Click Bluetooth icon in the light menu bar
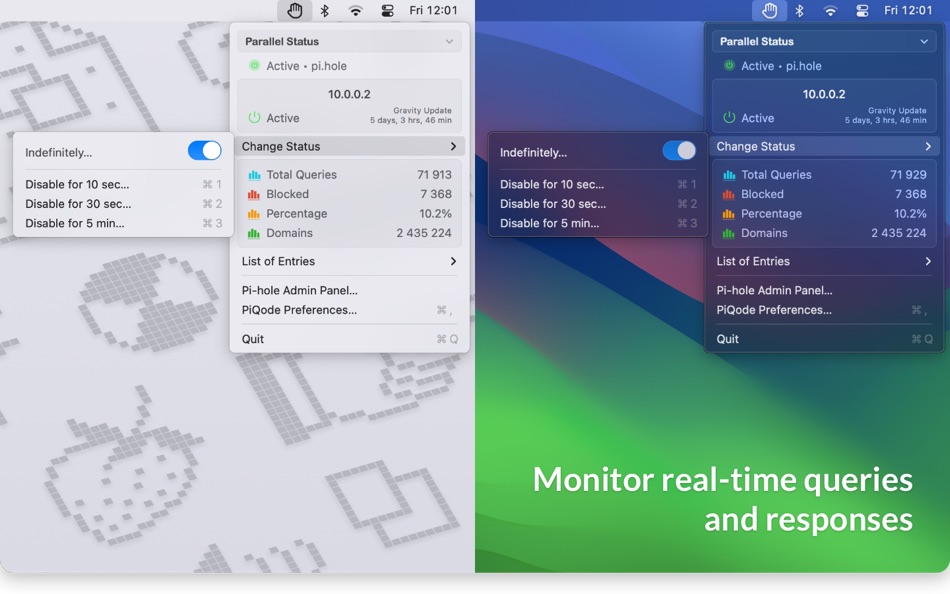The image size is (950, 594). click(x=325, y=10)
